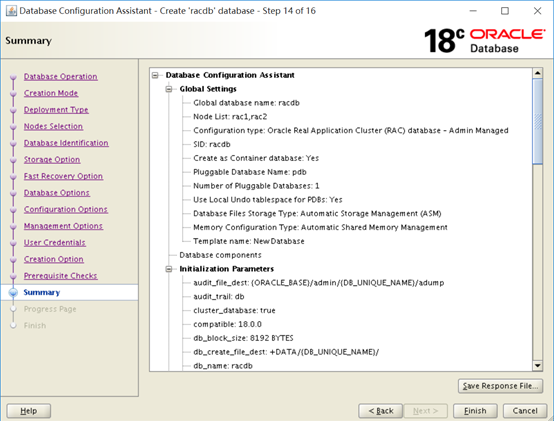Select 'Memory Configuration Type' row

coord(320,227)
